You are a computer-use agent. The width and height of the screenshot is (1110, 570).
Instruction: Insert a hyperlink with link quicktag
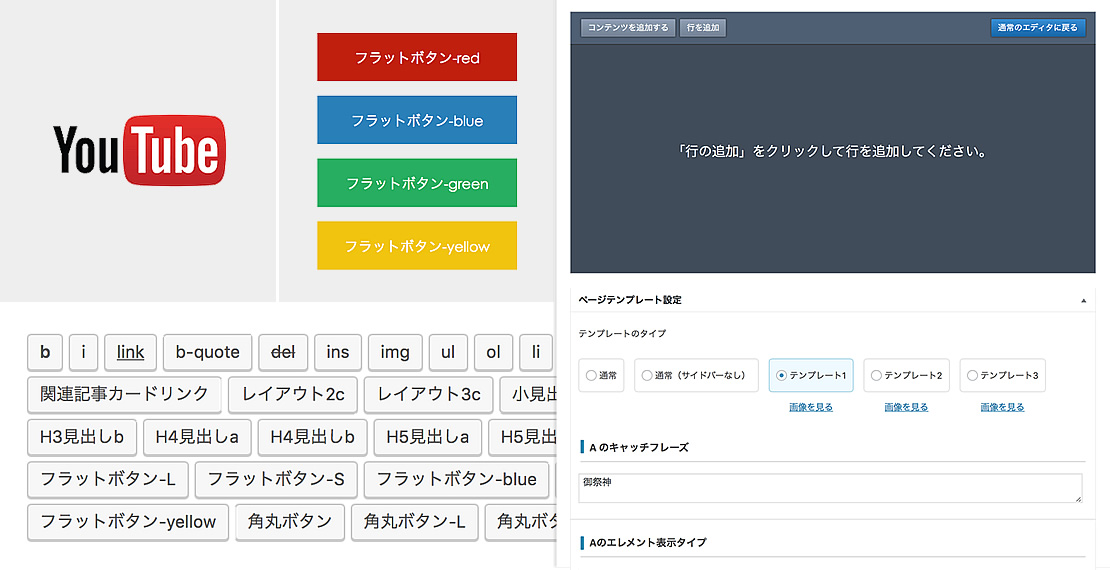tap(130, 352)
